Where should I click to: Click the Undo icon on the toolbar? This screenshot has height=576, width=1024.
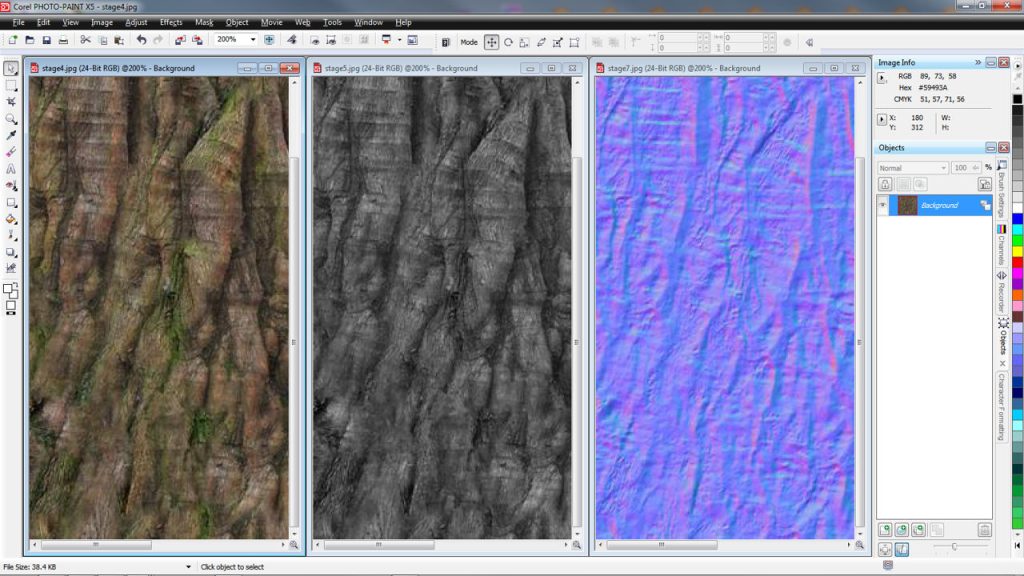141,41
